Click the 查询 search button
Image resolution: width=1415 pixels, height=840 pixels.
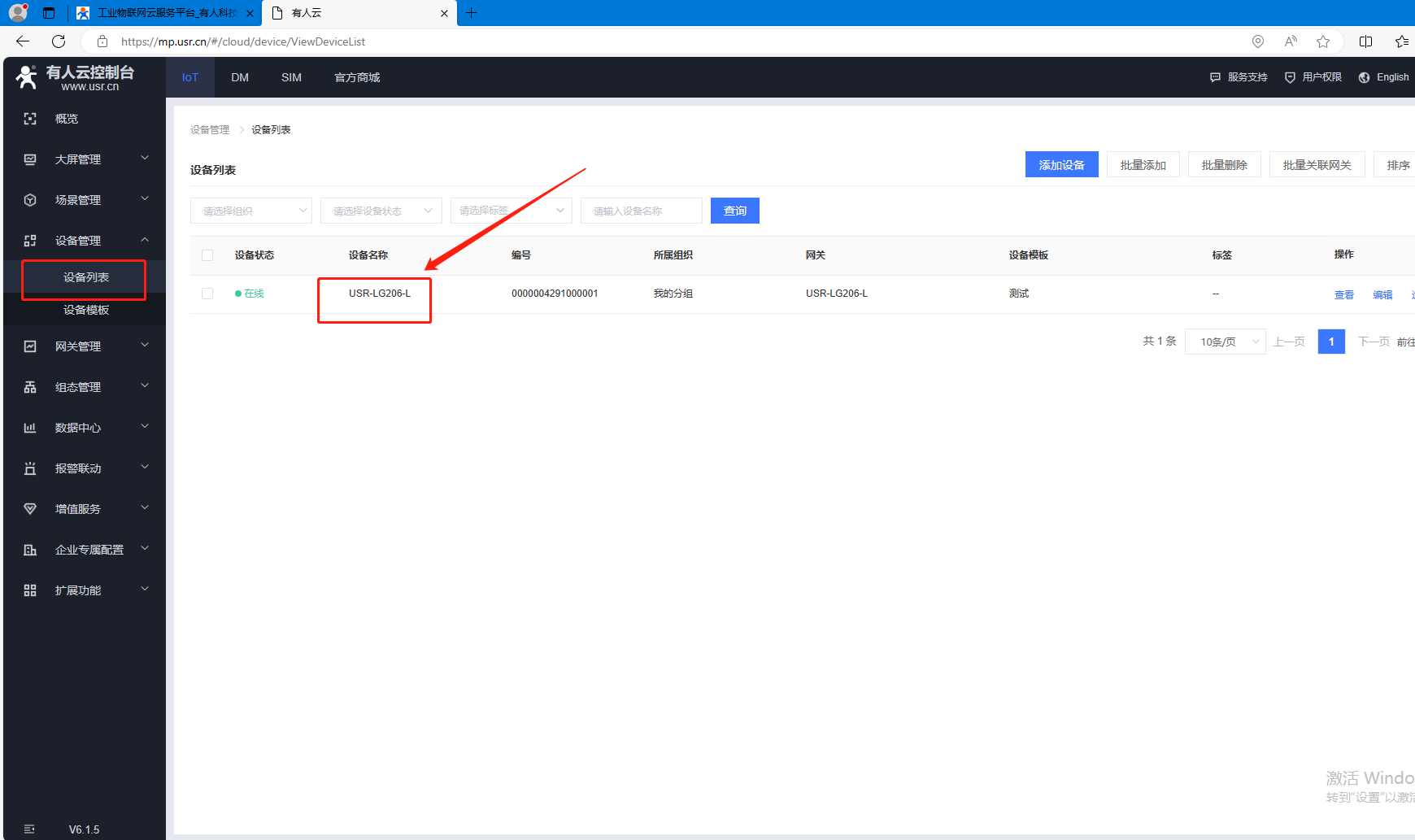click(x=735, y=211)
